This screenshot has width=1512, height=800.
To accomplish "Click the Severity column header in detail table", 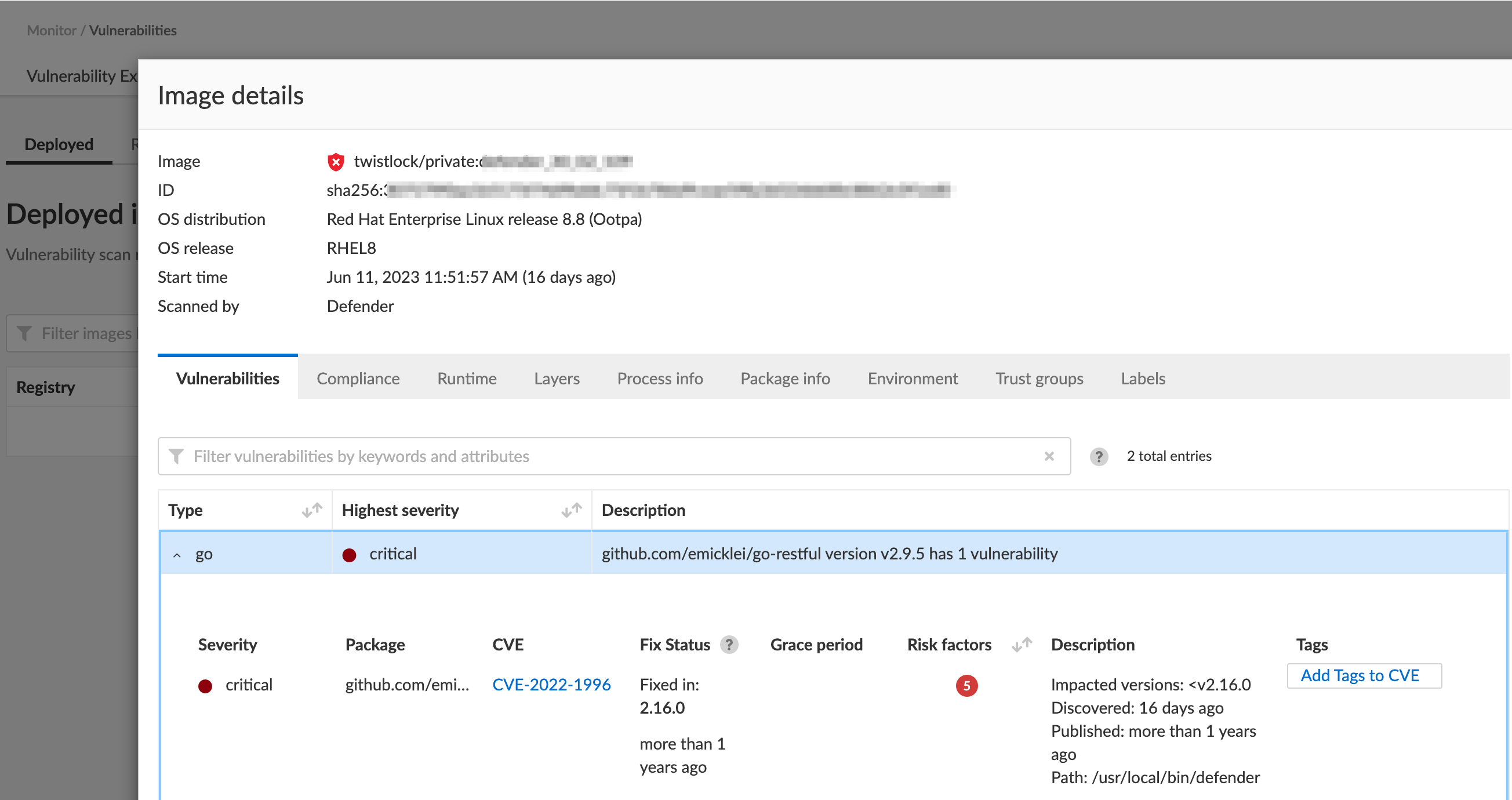I will (x=227, y=645).
